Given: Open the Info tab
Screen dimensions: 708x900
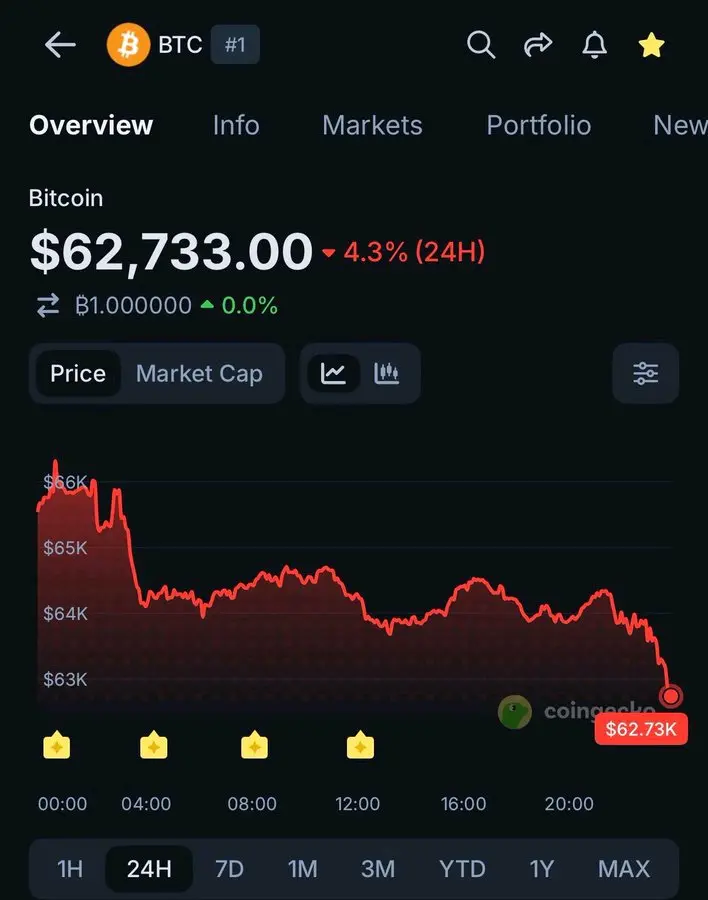Looking at the screenshot, I should [x=236, y=125].
